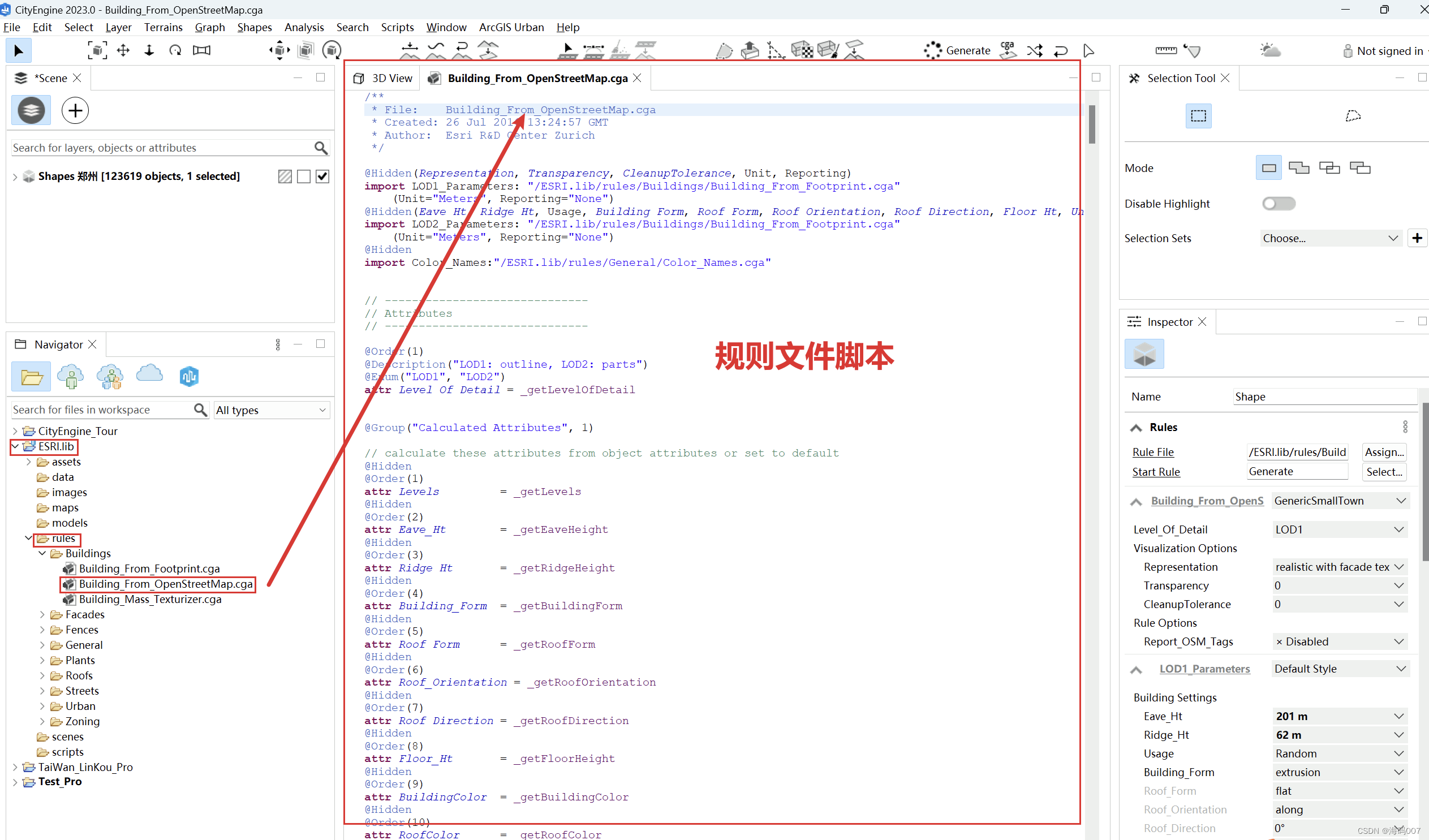The height and width of the screenshot is (840, 1429).
Task: Expand the Facades rules folder
Action: [x=42, y=614]
